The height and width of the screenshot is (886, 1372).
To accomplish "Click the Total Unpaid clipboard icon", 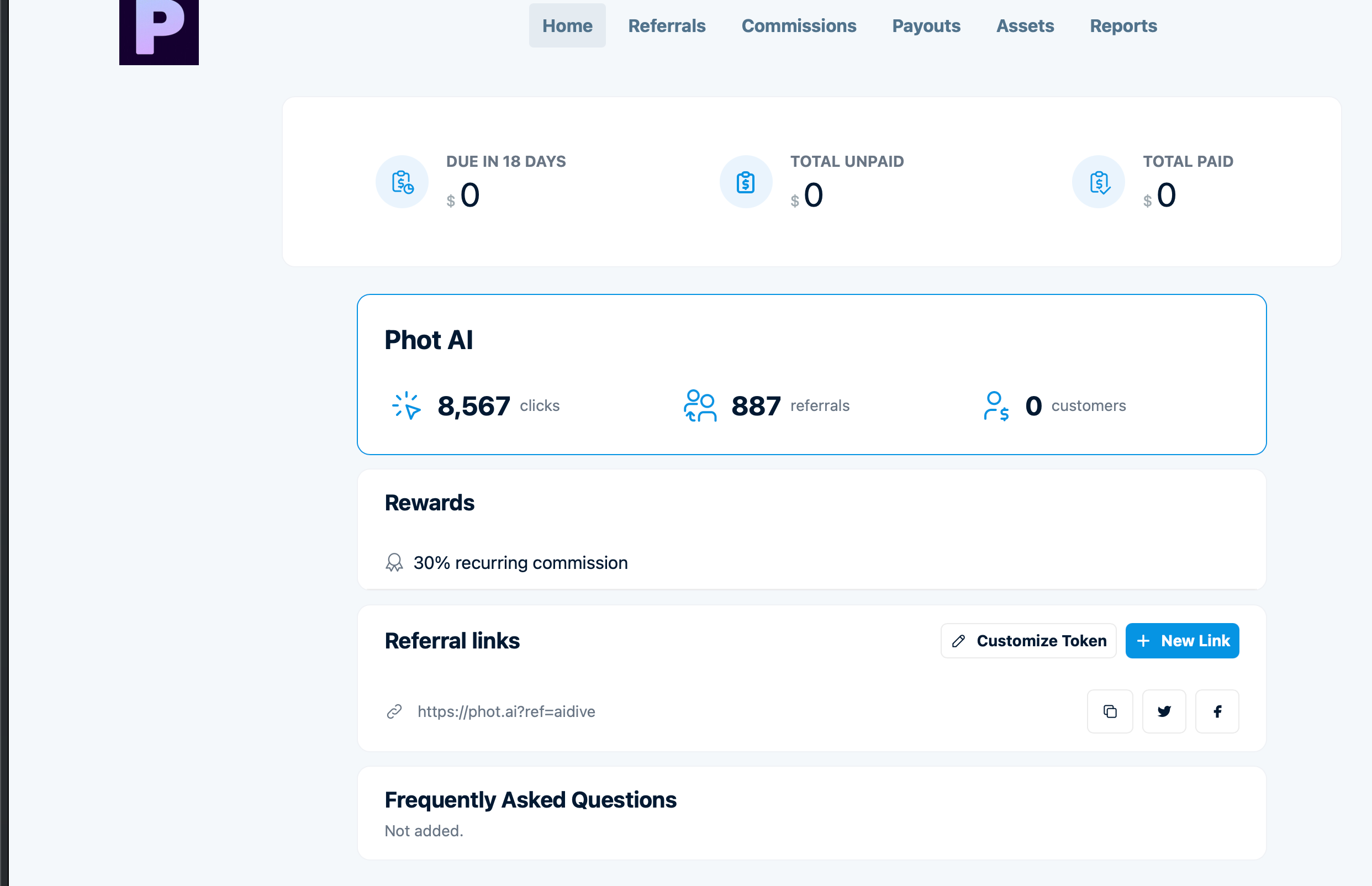I will click(746, 182).
